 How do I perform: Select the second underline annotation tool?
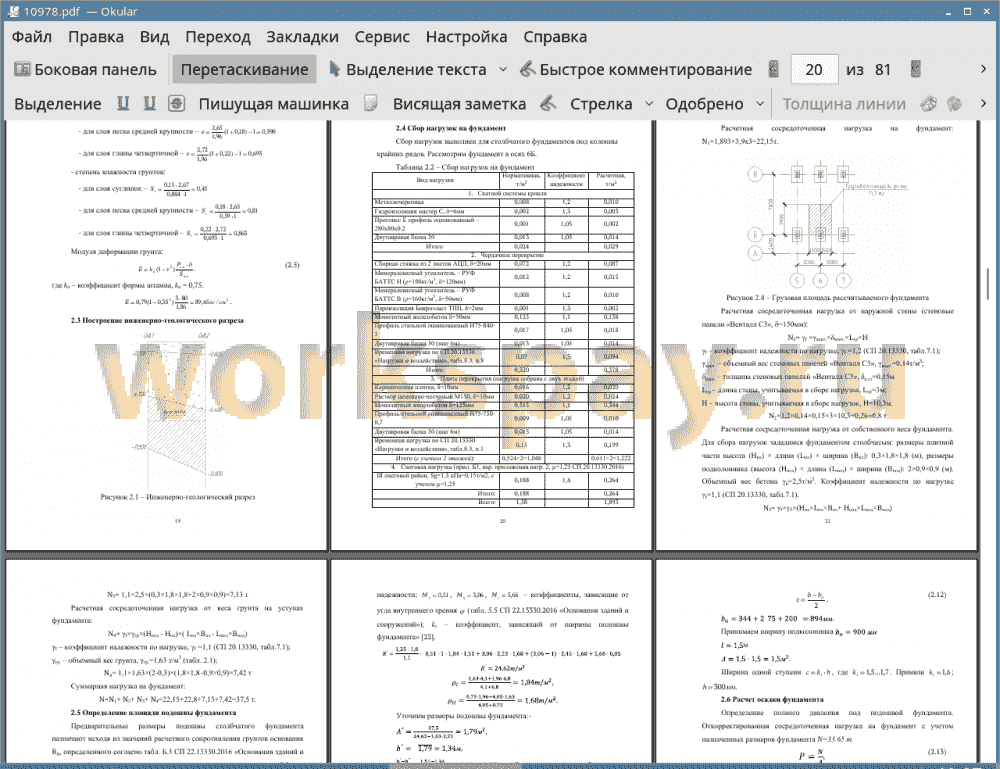coord(150,103)
